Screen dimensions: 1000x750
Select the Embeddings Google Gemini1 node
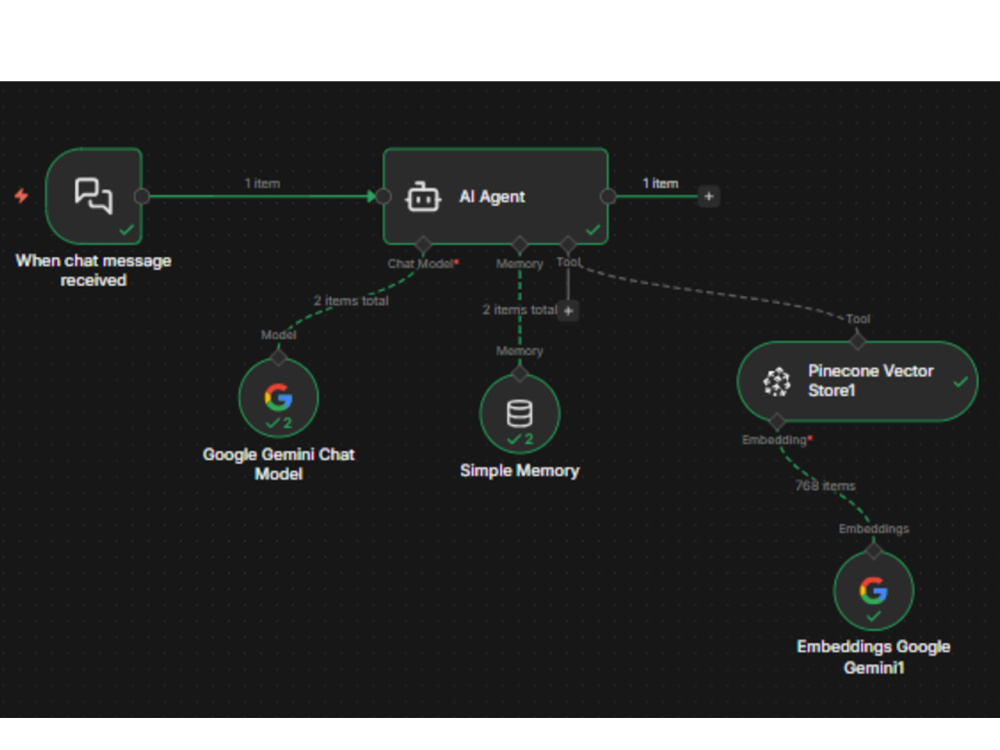tap(874, 591)
